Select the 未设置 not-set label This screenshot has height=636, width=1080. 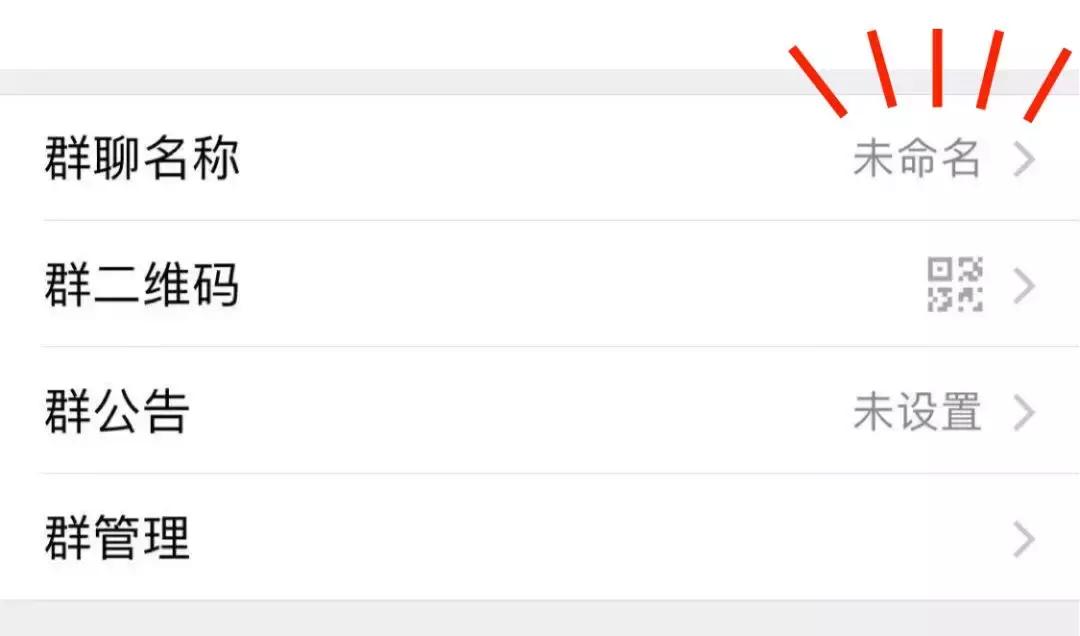tap(919, 413)
